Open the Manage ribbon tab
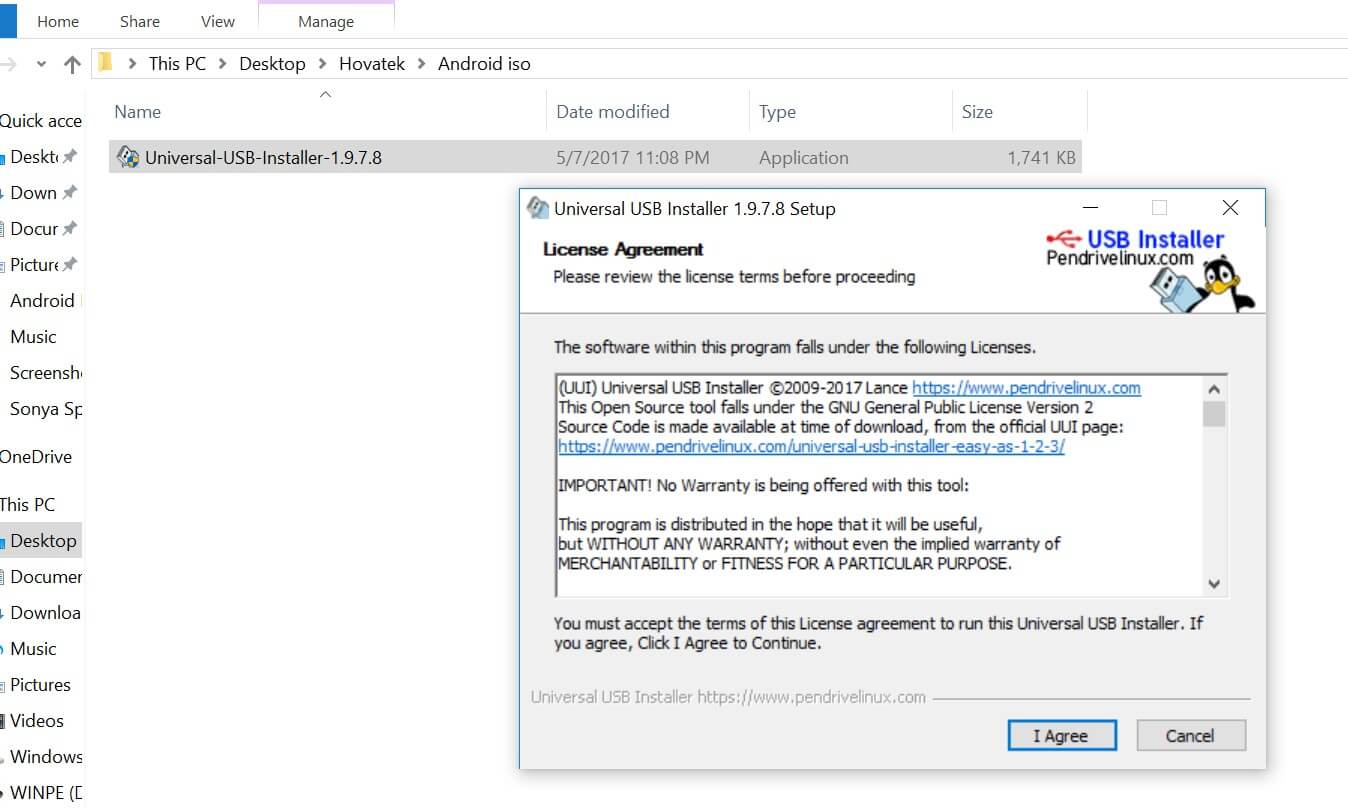The width and height of the screenshot is (1348, 809). [325, 20]
